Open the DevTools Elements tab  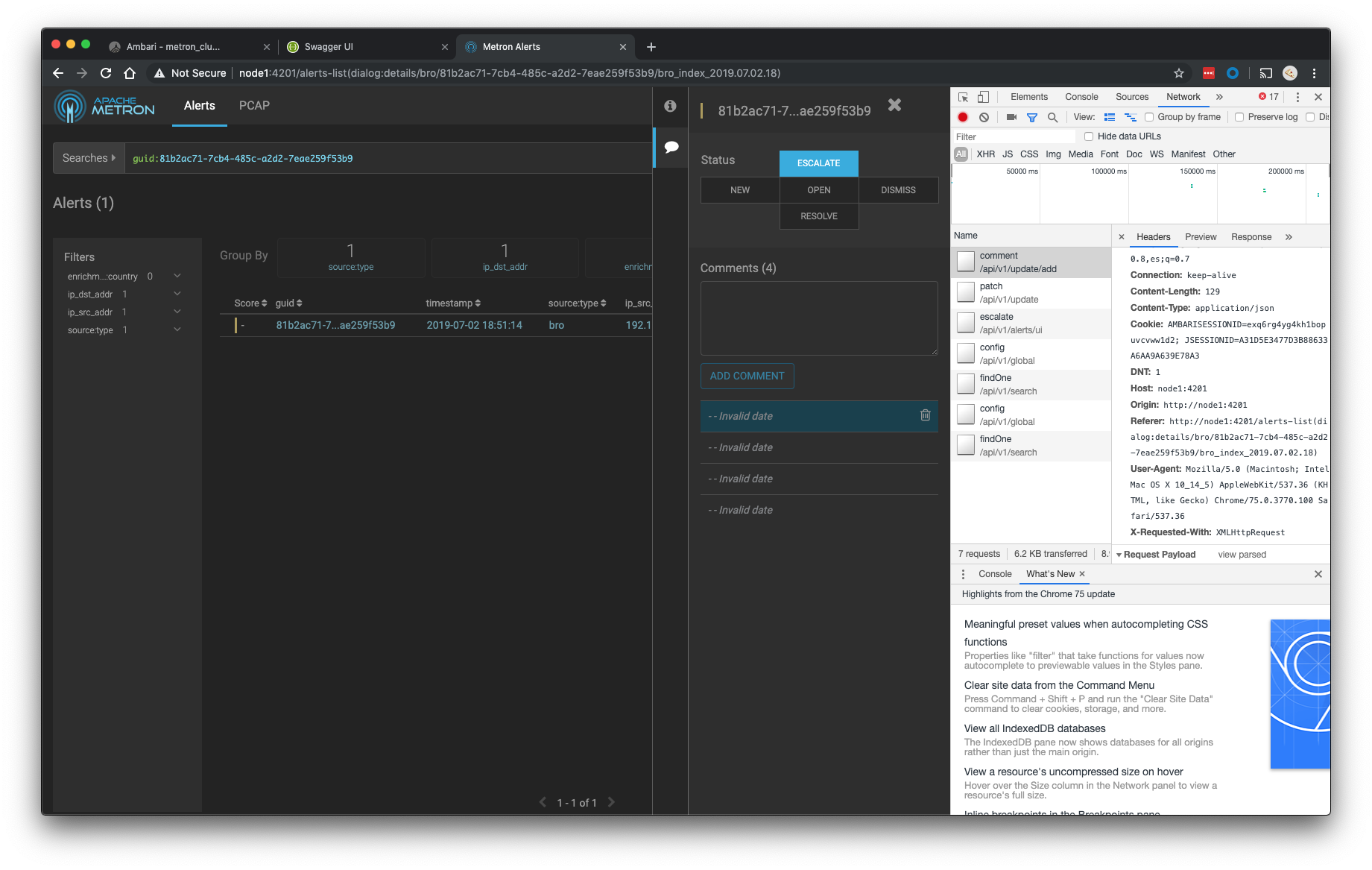[x=1029, y=97]
